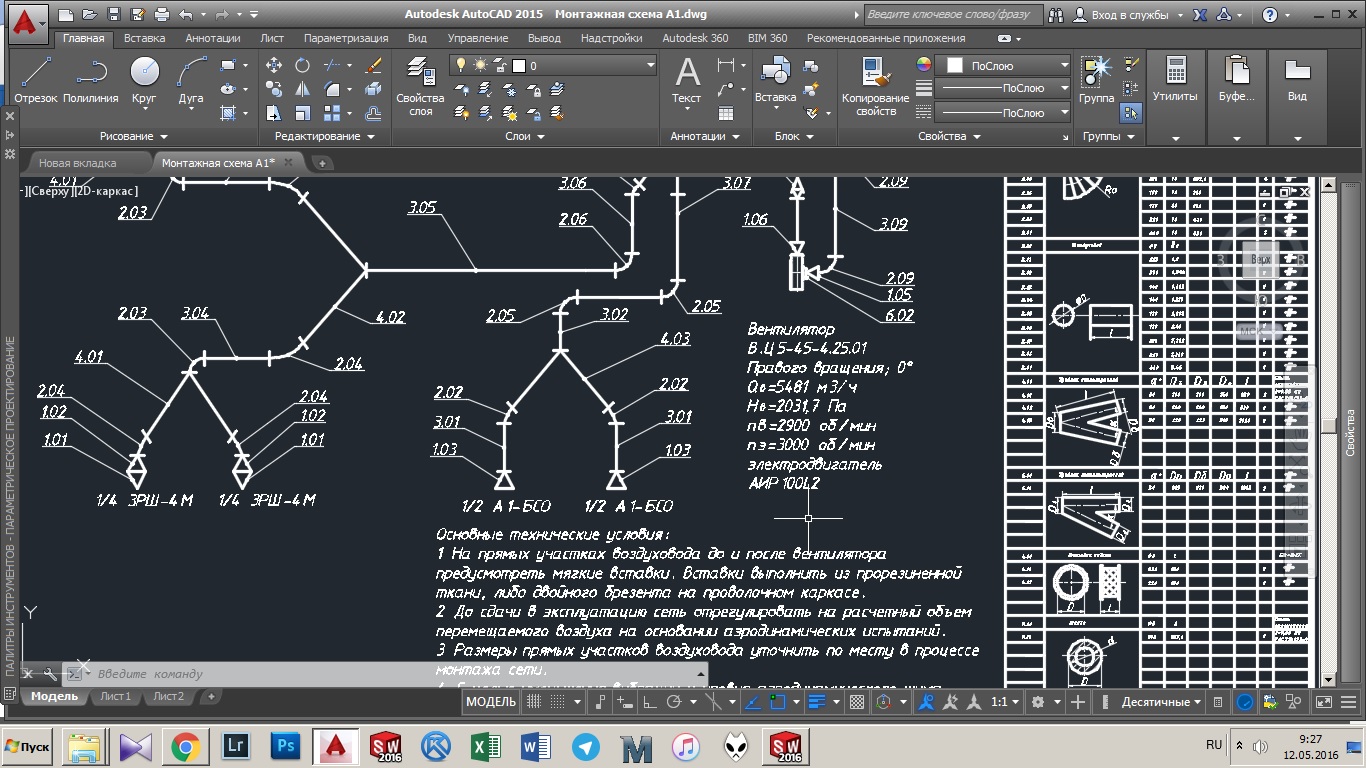The width and height of the screenshot is (1366, 768).
Task: Switch to the Вставка ribbon tab
Action: point(145,38)
